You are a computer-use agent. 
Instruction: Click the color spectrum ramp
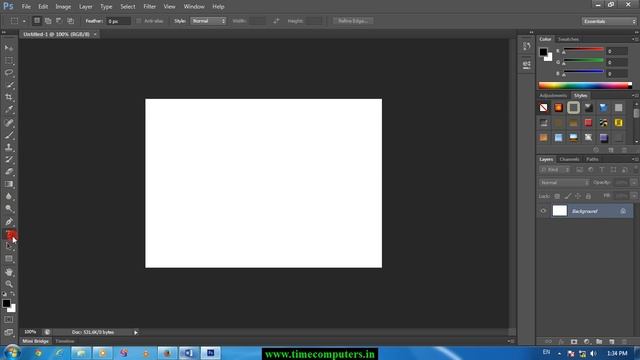(x=585, y=85)
